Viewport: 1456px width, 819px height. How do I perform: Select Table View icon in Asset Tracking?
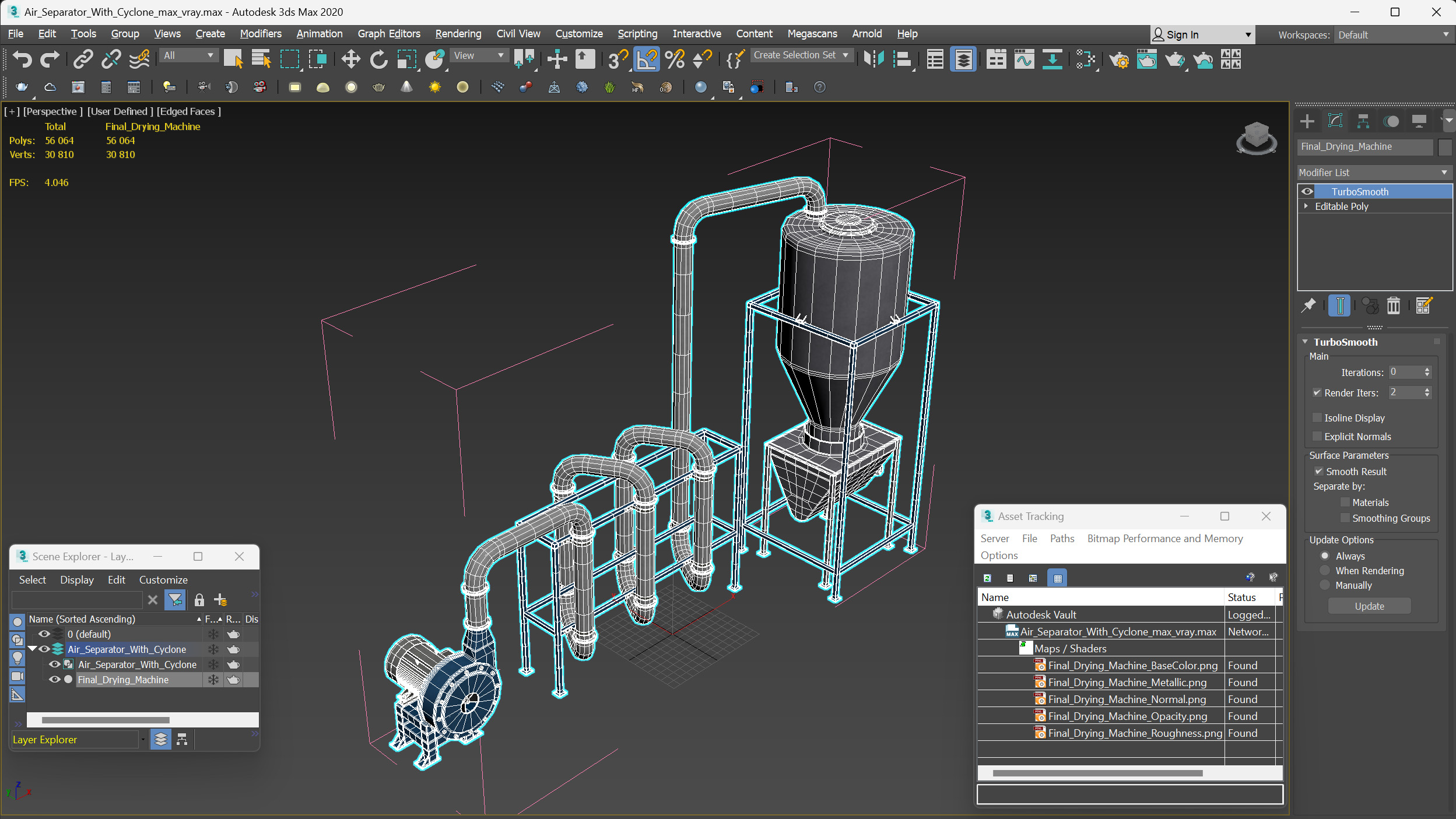pos(1057,578)
